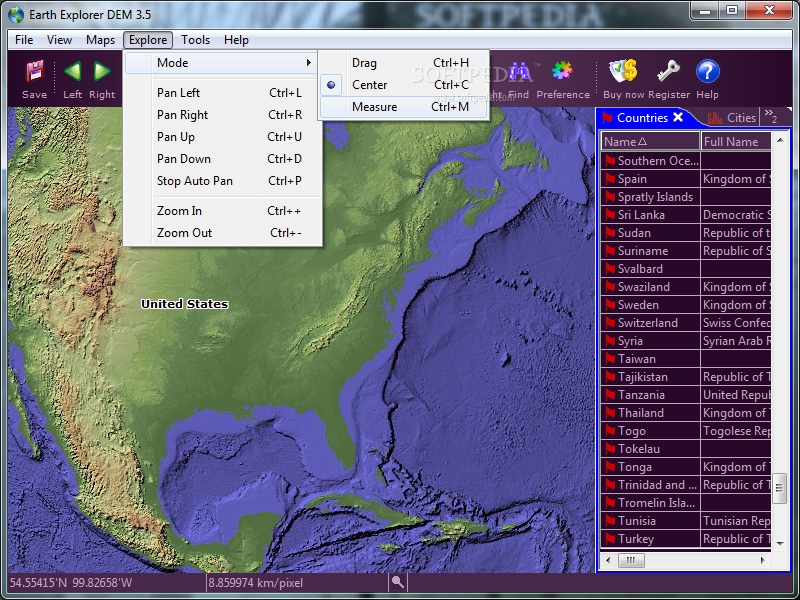The height and width of the screenshot is (600, 800).
Task: Select the Tajikistan row
Action: tap(686, 377)
